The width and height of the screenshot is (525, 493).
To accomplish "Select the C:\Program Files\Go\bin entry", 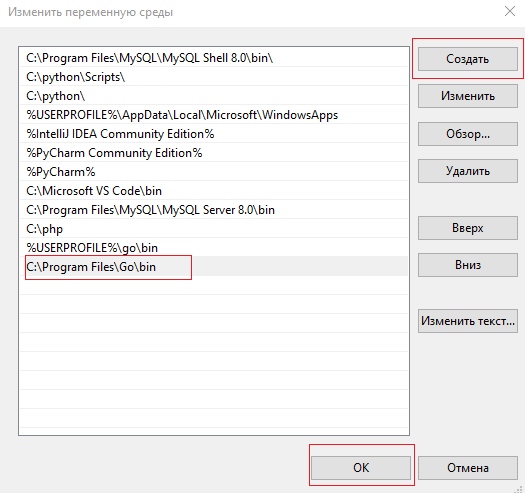I will 214,267.
